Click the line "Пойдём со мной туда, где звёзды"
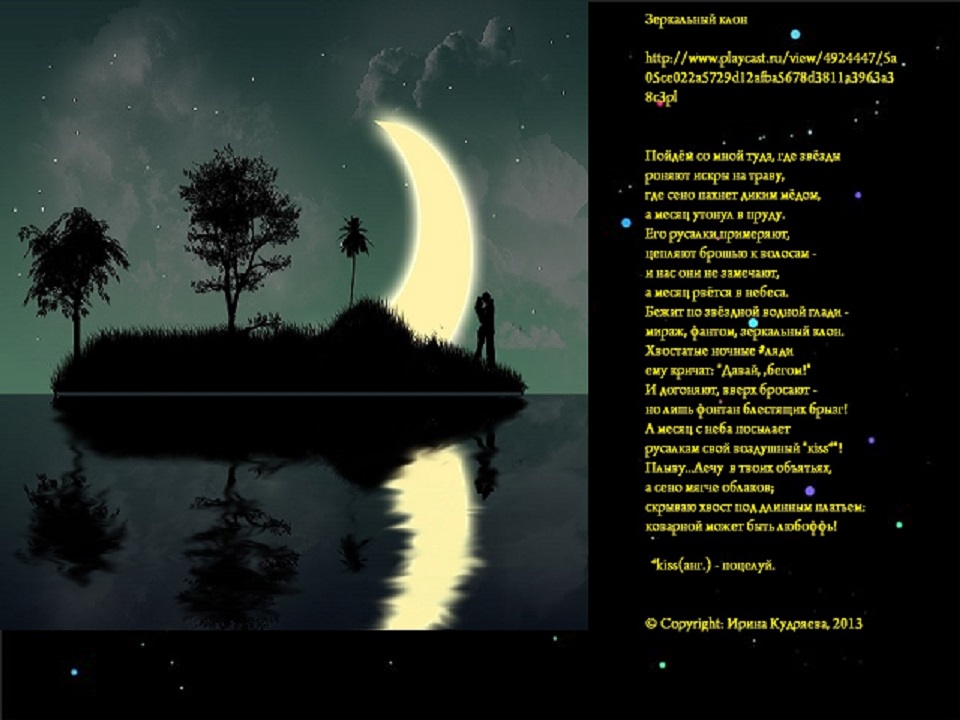This screenshot has height=720, width=960. [743, 156]
